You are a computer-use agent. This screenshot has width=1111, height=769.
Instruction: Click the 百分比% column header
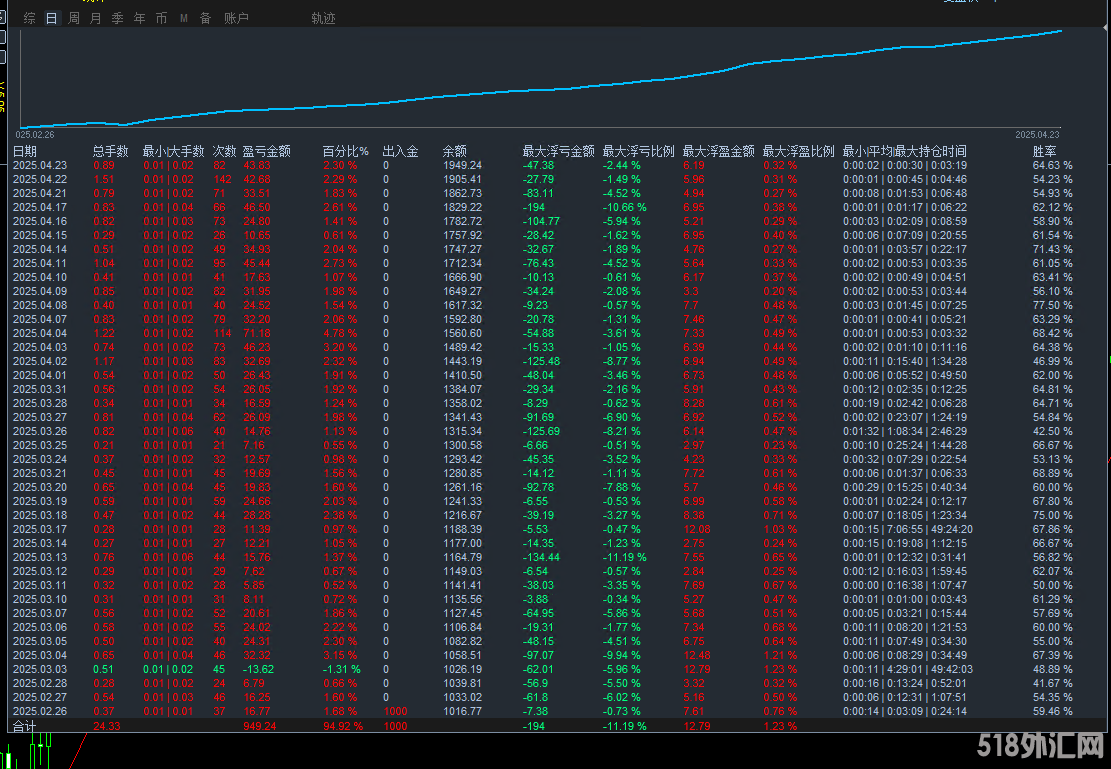(x=346, y=151)
